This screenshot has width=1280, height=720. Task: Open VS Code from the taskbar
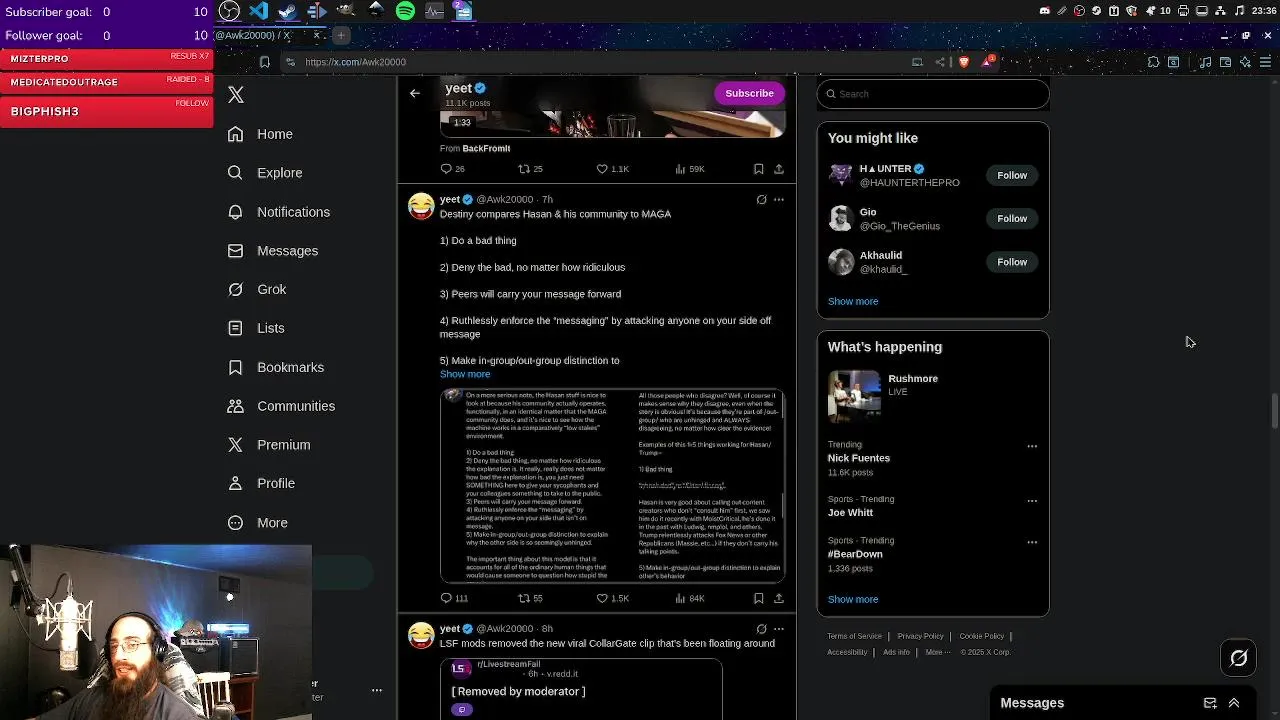259,11
